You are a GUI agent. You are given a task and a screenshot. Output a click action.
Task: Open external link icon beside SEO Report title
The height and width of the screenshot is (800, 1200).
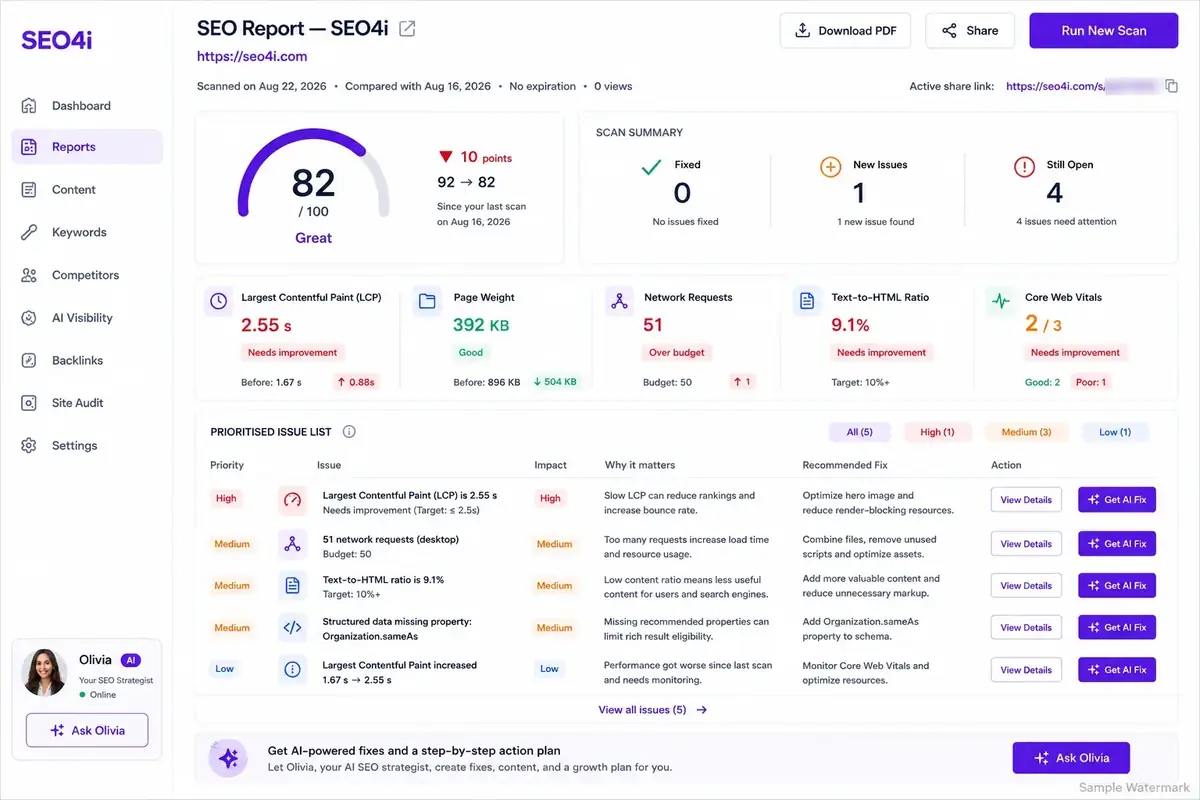click(x=407, y=29)
